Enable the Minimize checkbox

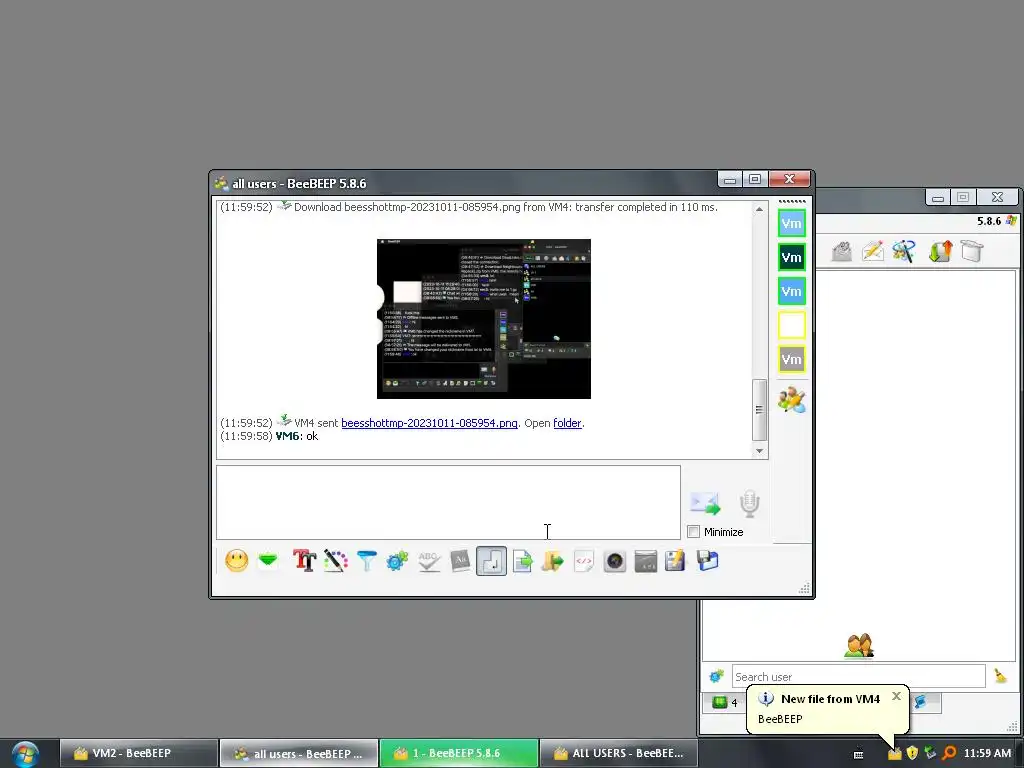[694, 532]
